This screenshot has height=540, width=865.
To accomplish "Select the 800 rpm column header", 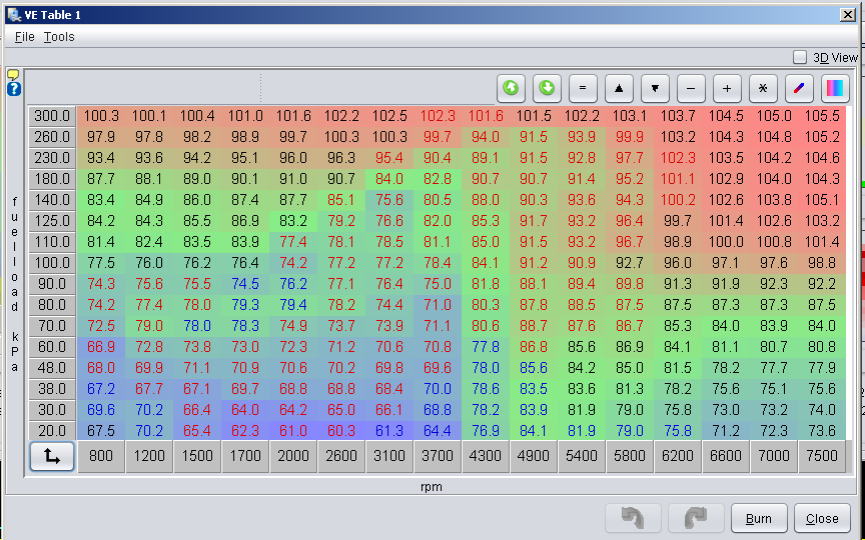I will pos(101,458).
